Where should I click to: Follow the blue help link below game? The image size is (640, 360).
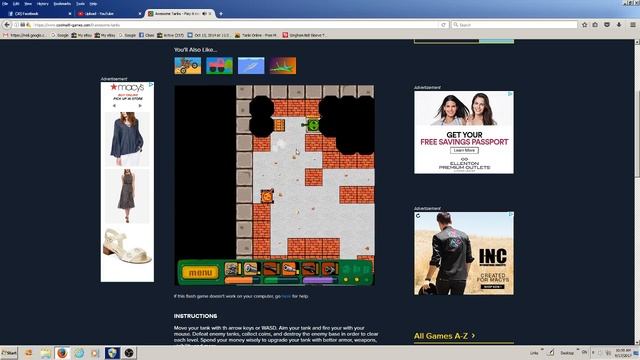click(x=286, y=296)
